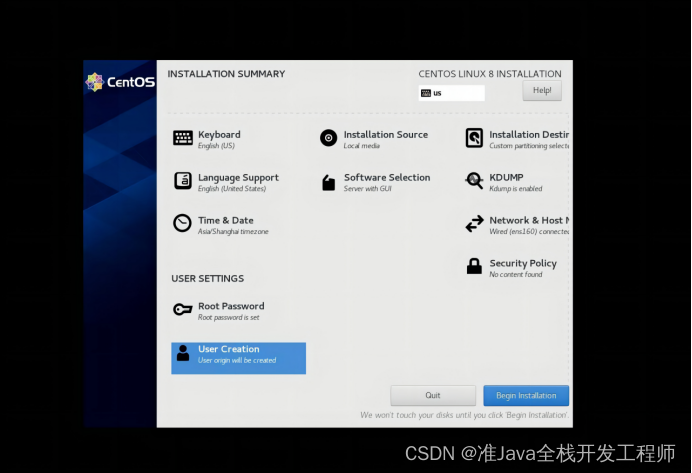The image size is (692, 473).
Task: Click the Quit button
Action: tap(433, 395)
